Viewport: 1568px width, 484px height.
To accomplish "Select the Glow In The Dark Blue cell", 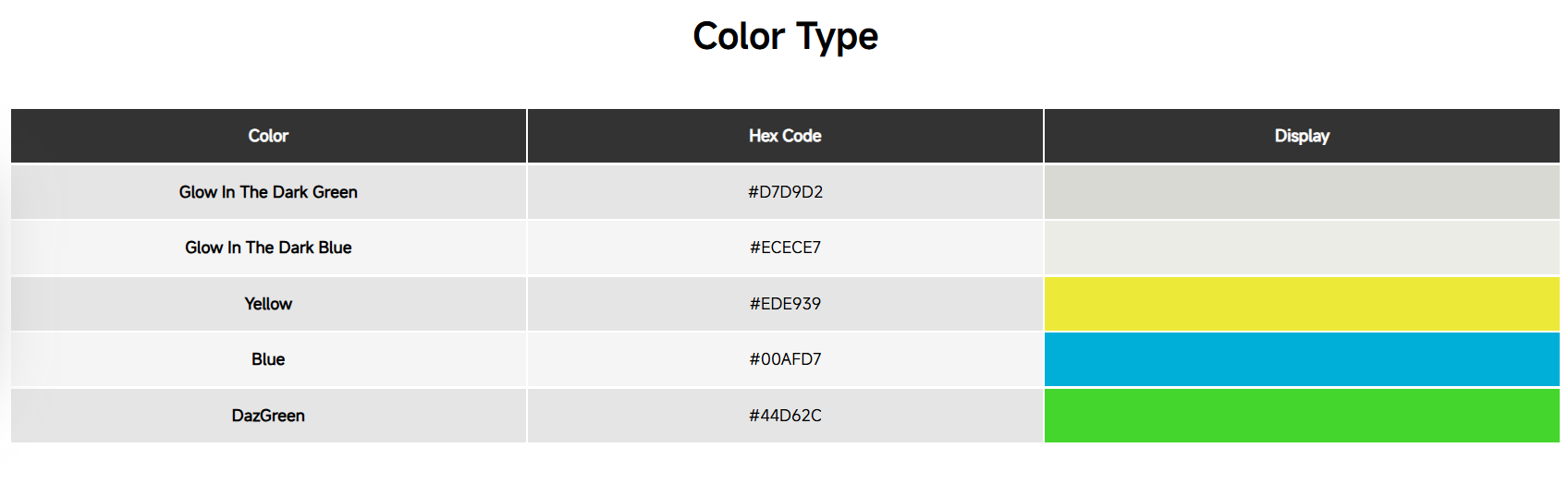I will pos(268,248).
